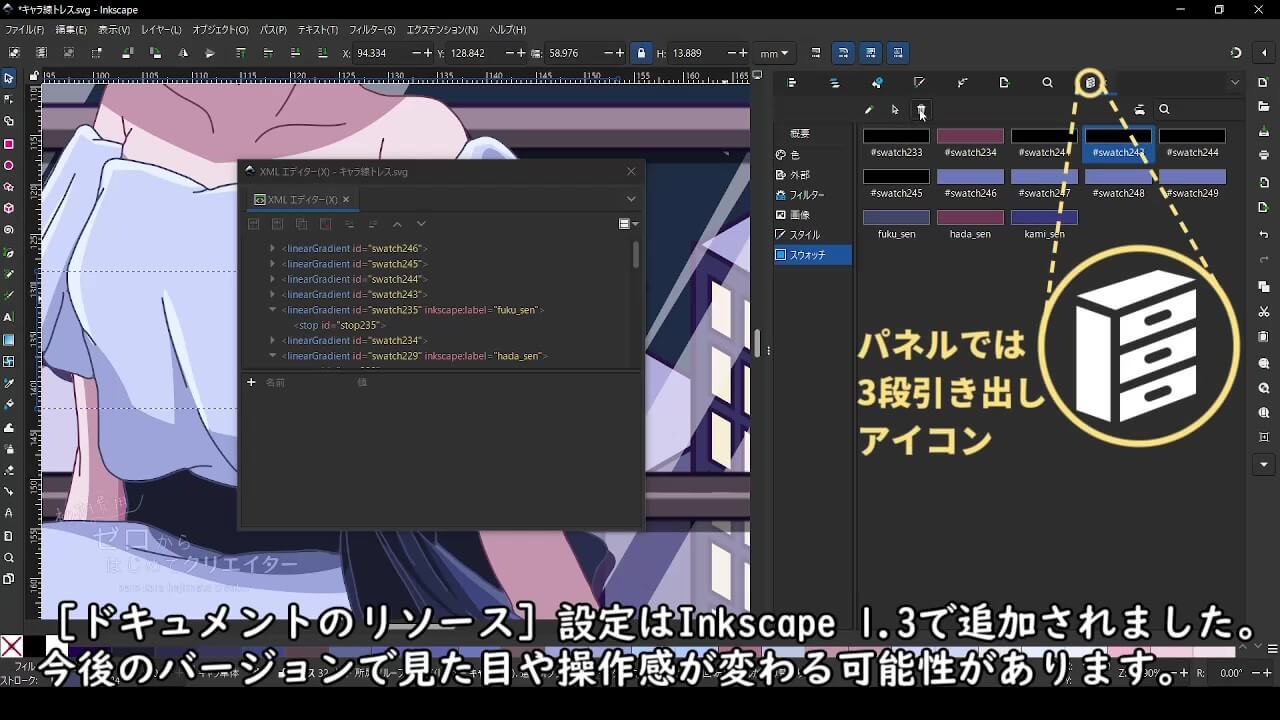Open Layers and Objects panel tab icon

tap(835, 83)
